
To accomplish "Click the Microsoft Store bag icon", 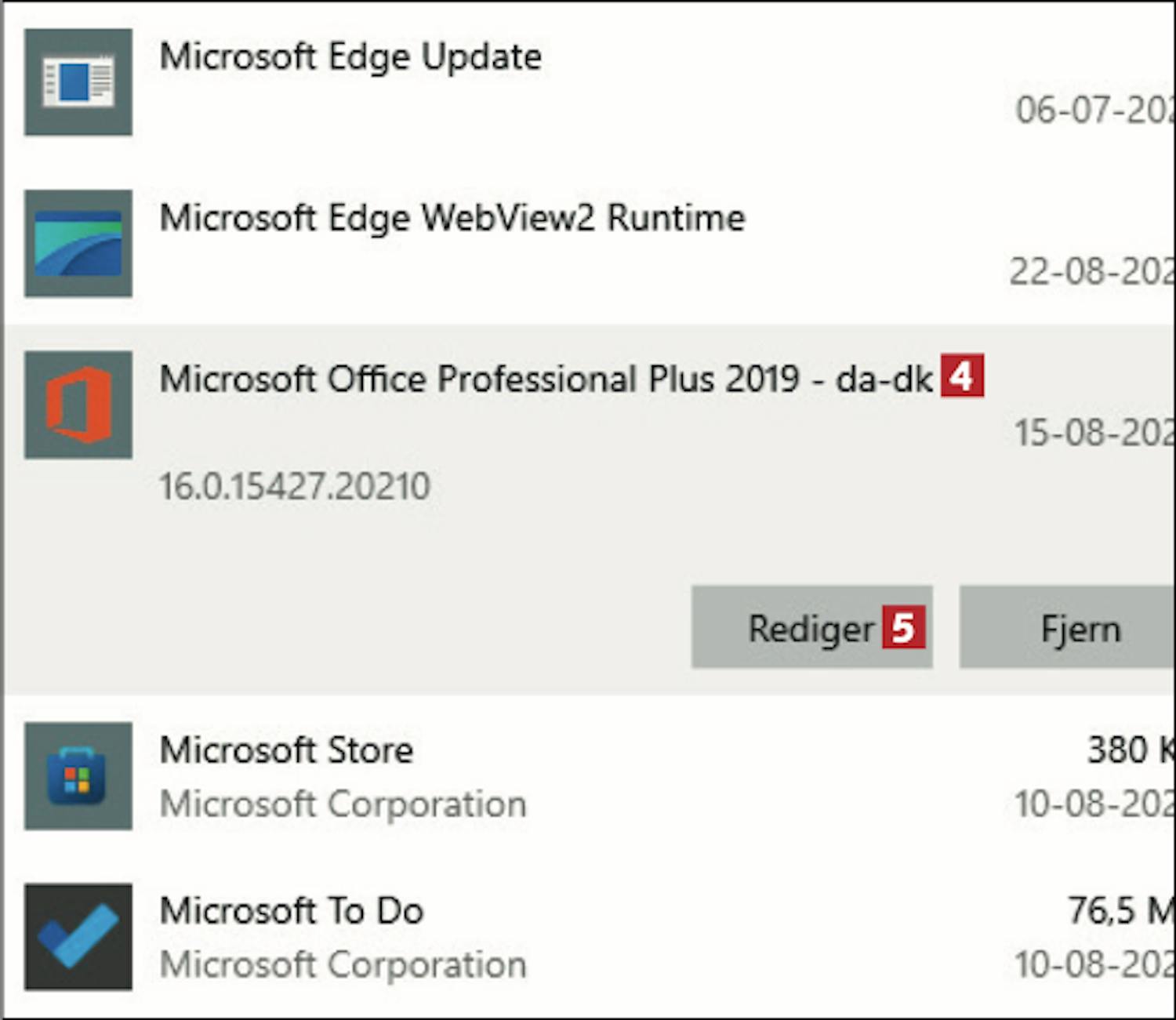I will pyautogui.click(x=78, y=776).
